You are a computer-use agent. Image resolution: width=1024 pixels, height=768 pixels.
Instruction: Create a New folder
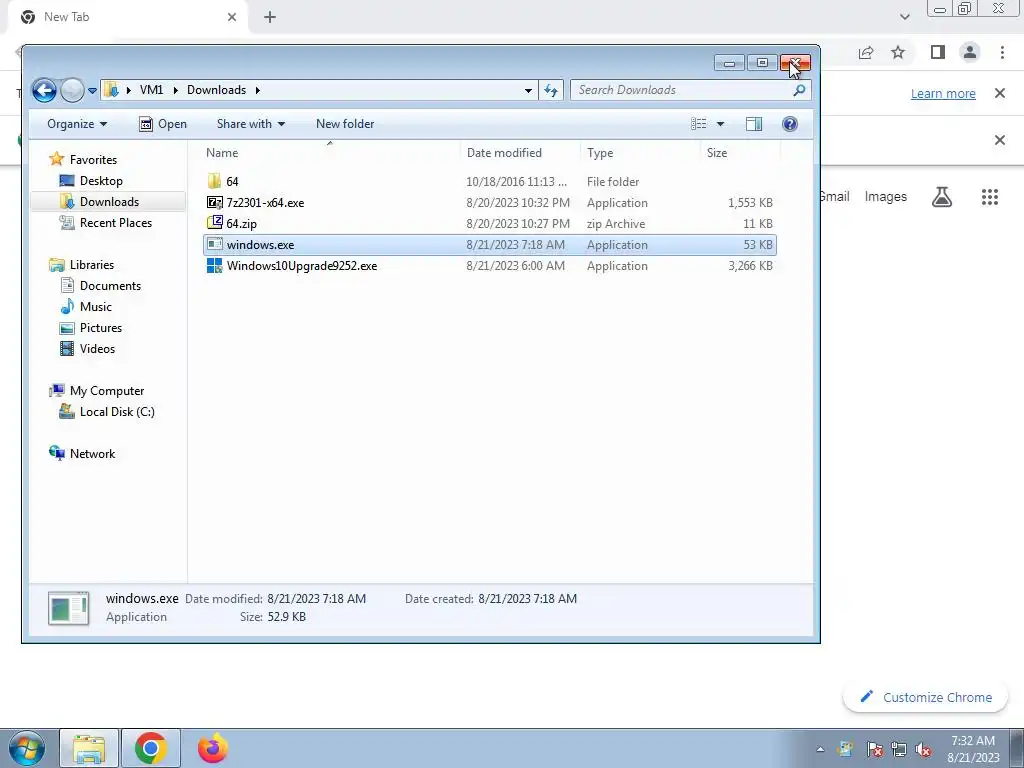[345, 124]
